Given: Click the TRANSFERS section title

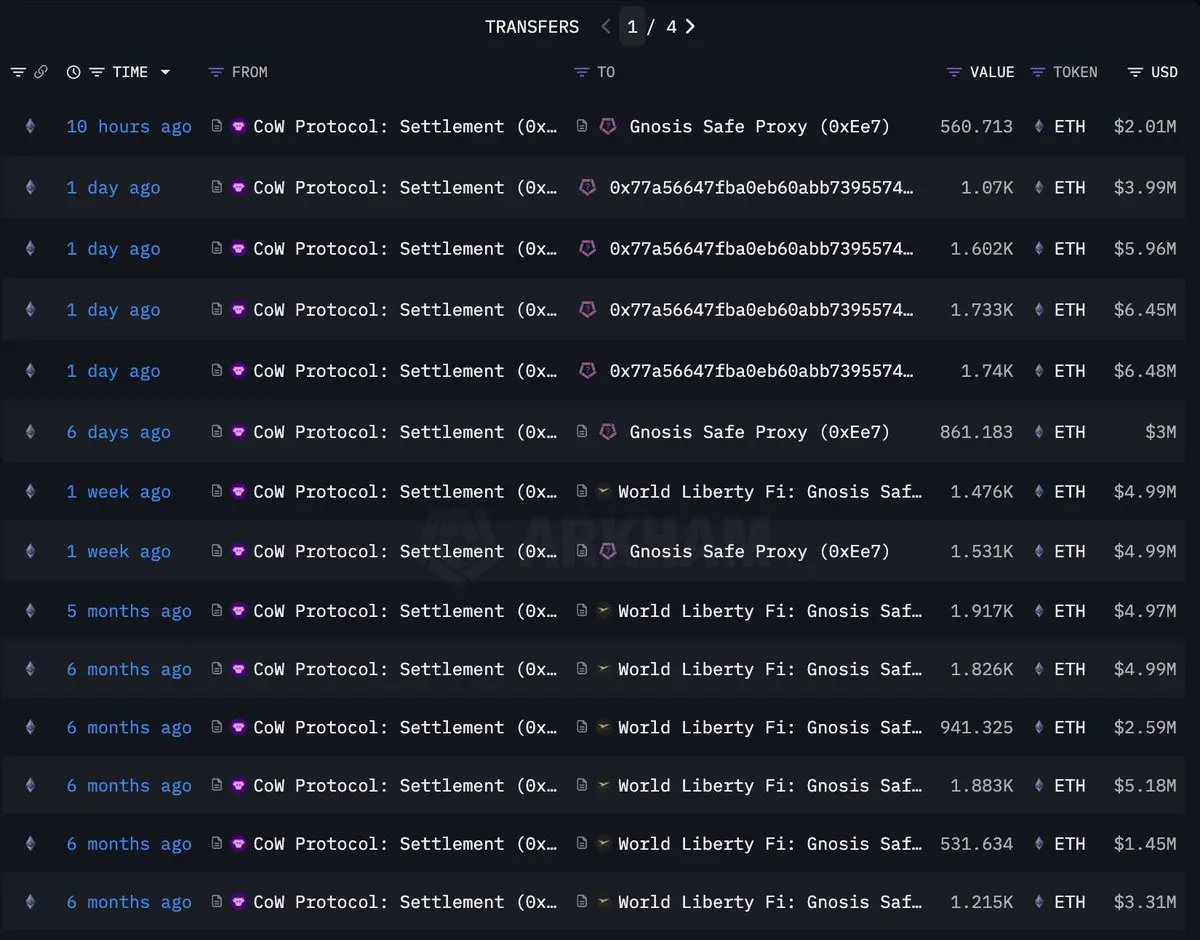Looking at the screenshot, I should pos(532,27).
